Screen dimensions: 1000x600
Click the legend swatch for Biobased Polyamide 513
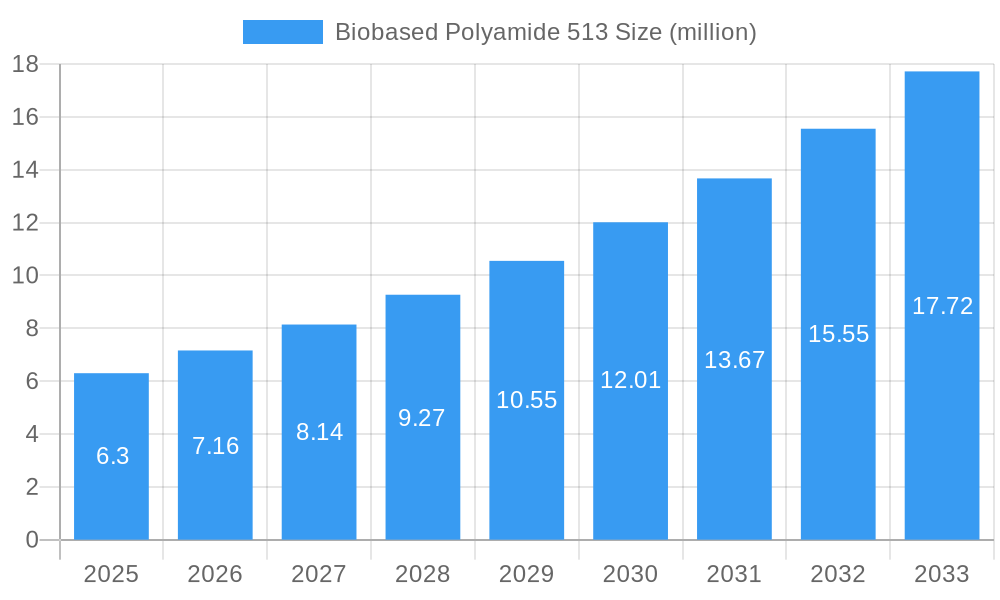[x=281, y=31]
